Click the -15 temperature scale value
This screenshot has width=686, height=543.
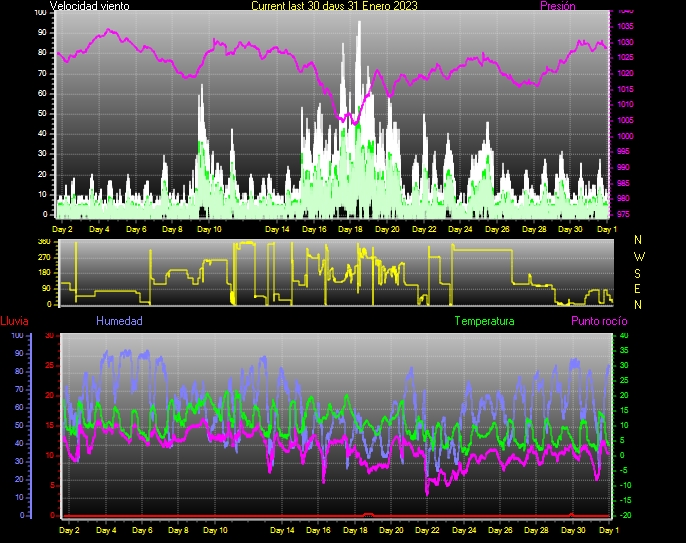coord(626,500)
